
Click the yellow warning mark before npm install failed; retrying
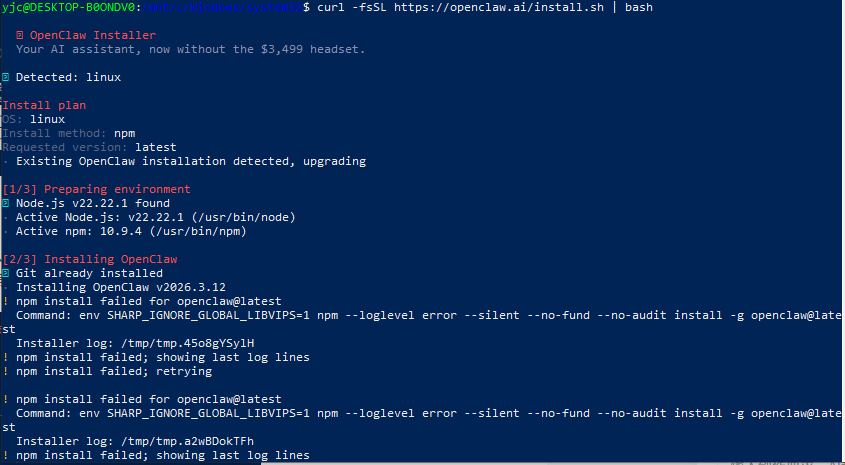pyautogui.click(x=5, y=372)
